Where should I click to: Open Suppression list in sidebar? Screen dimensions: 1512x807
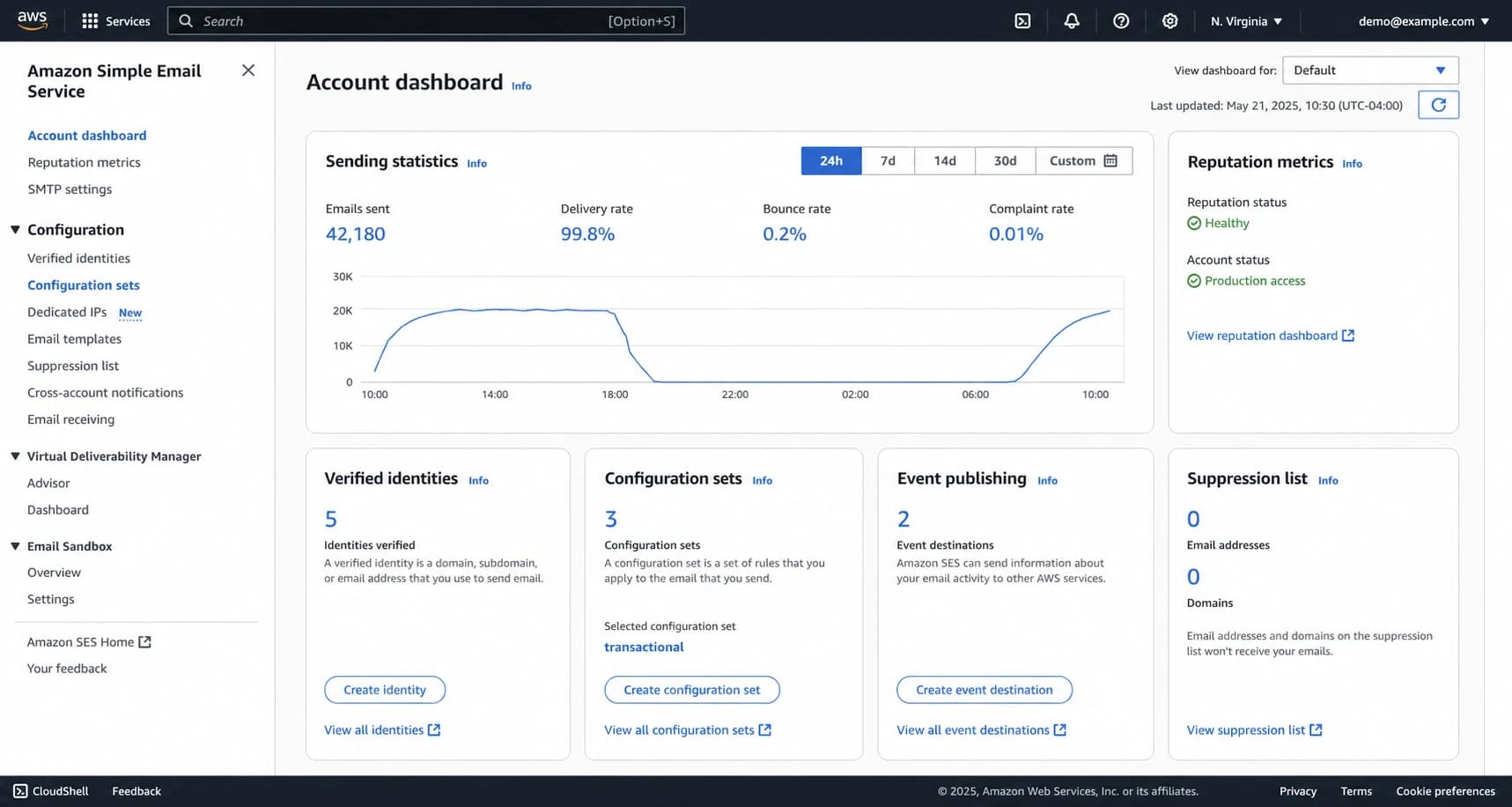(x=73, y=366)
